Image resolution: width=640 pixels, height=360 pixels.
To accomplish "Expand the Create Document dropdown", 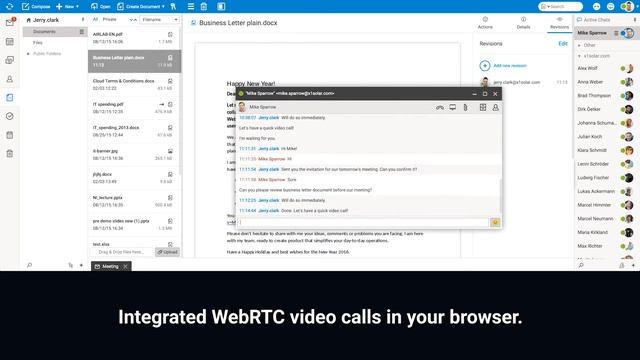I will click(x=141, y=7).
